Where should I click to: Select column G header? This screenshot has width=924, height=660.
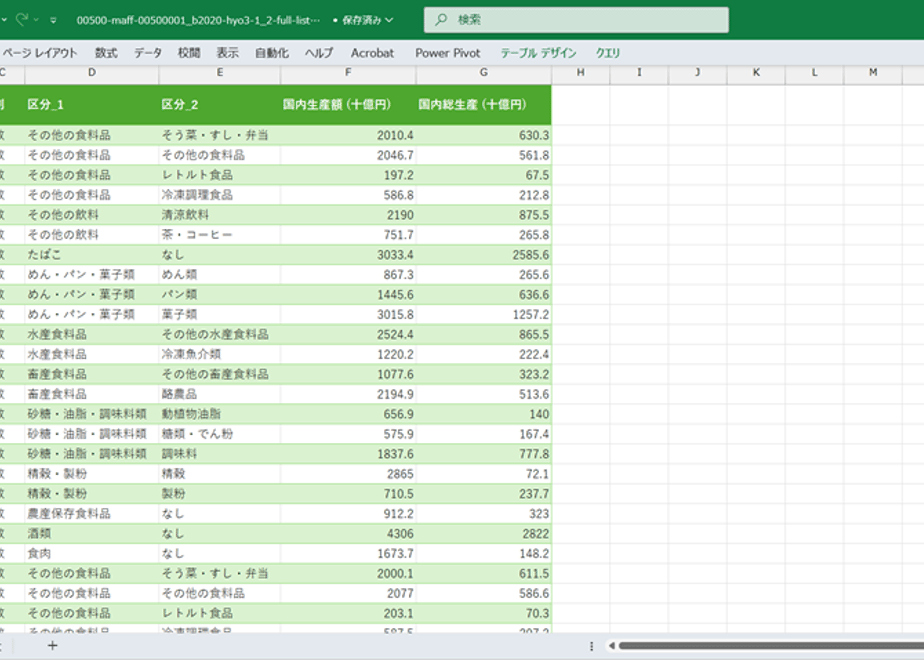point(484,72)
